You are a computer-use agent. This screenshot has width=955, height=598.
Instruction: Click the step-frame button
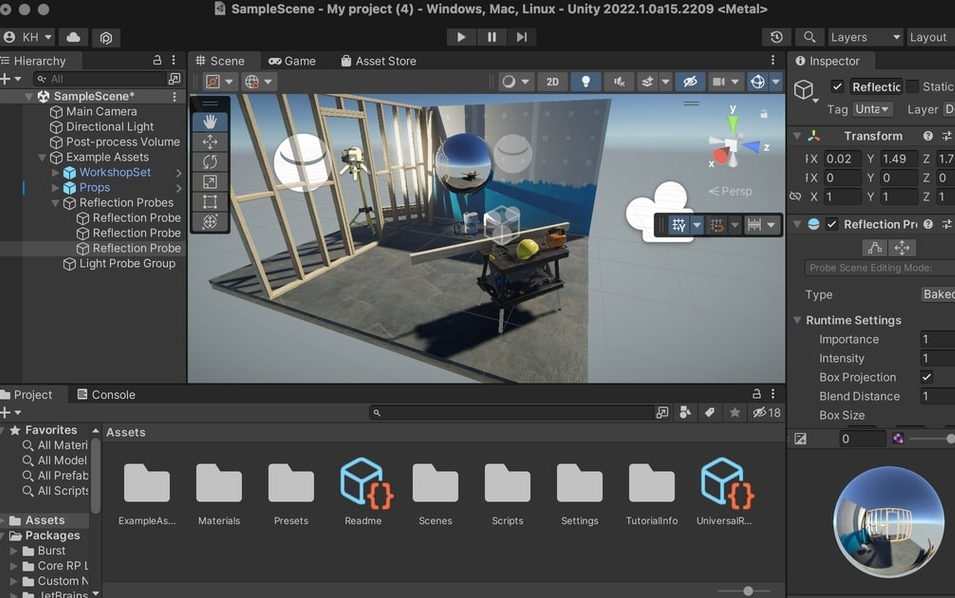[521, 36]
